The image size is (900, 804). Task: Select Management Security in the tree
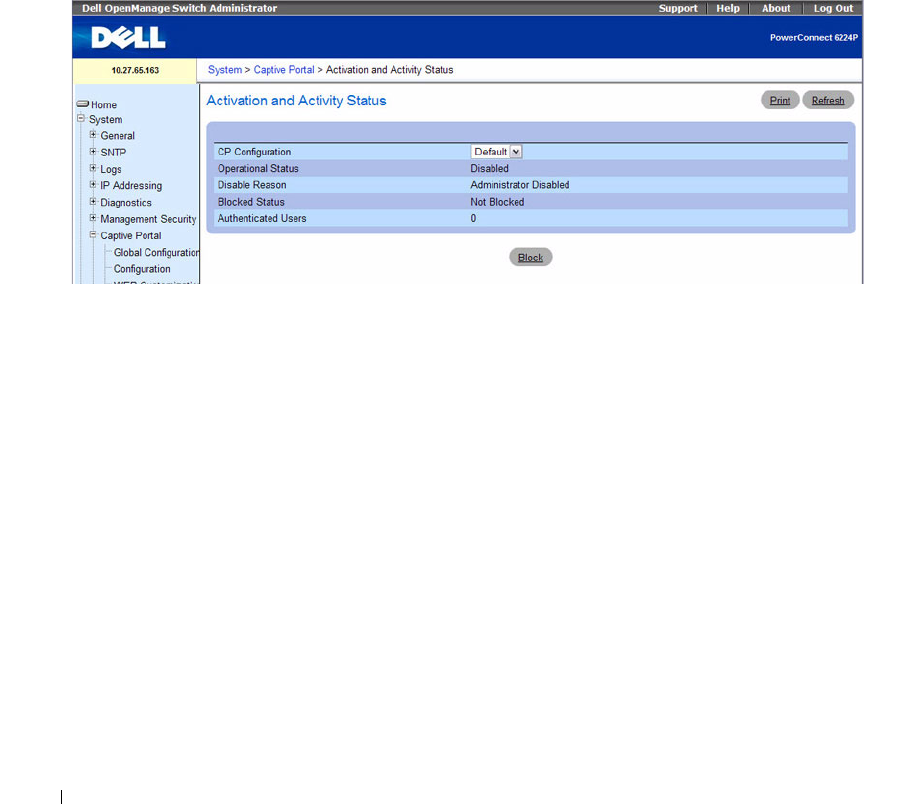(148, 219)
